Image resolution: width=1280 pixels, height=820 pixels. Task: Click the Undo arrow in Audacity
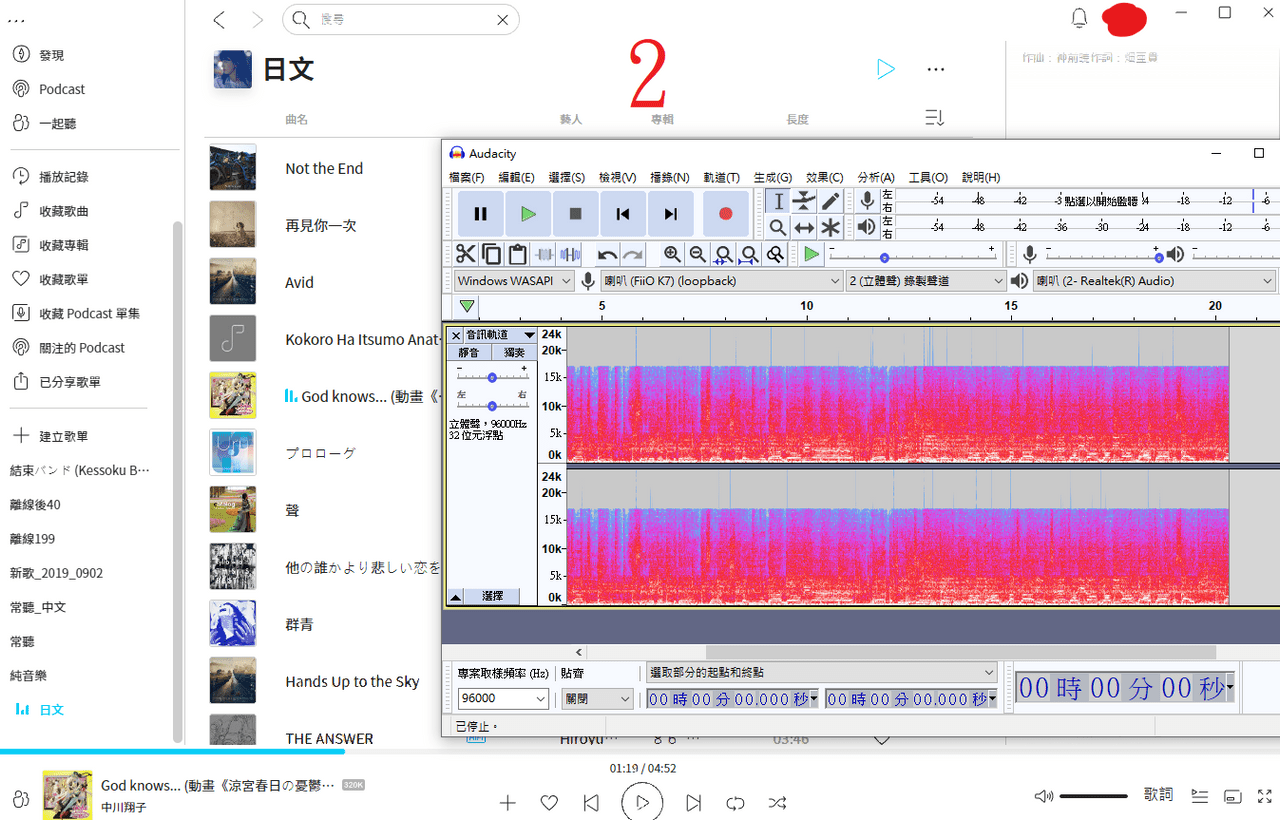(607, 254)
